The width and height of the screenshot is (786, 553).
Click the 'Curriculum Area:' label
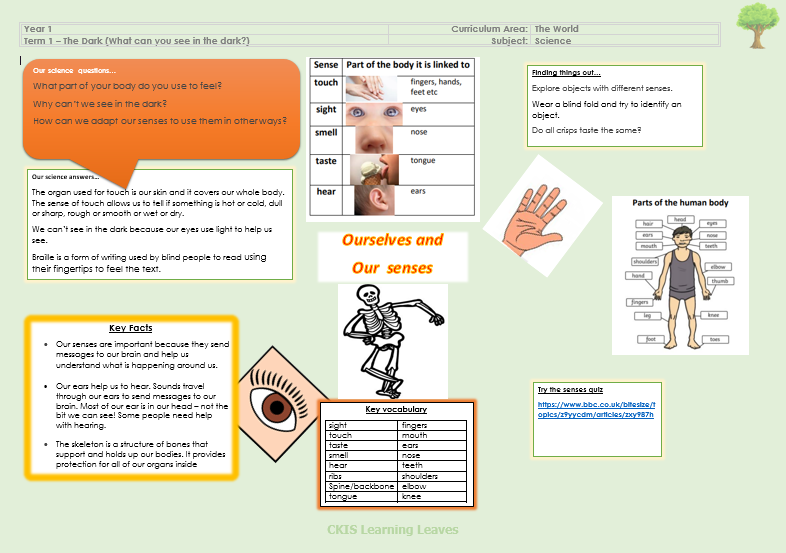[x=489, y=29]
